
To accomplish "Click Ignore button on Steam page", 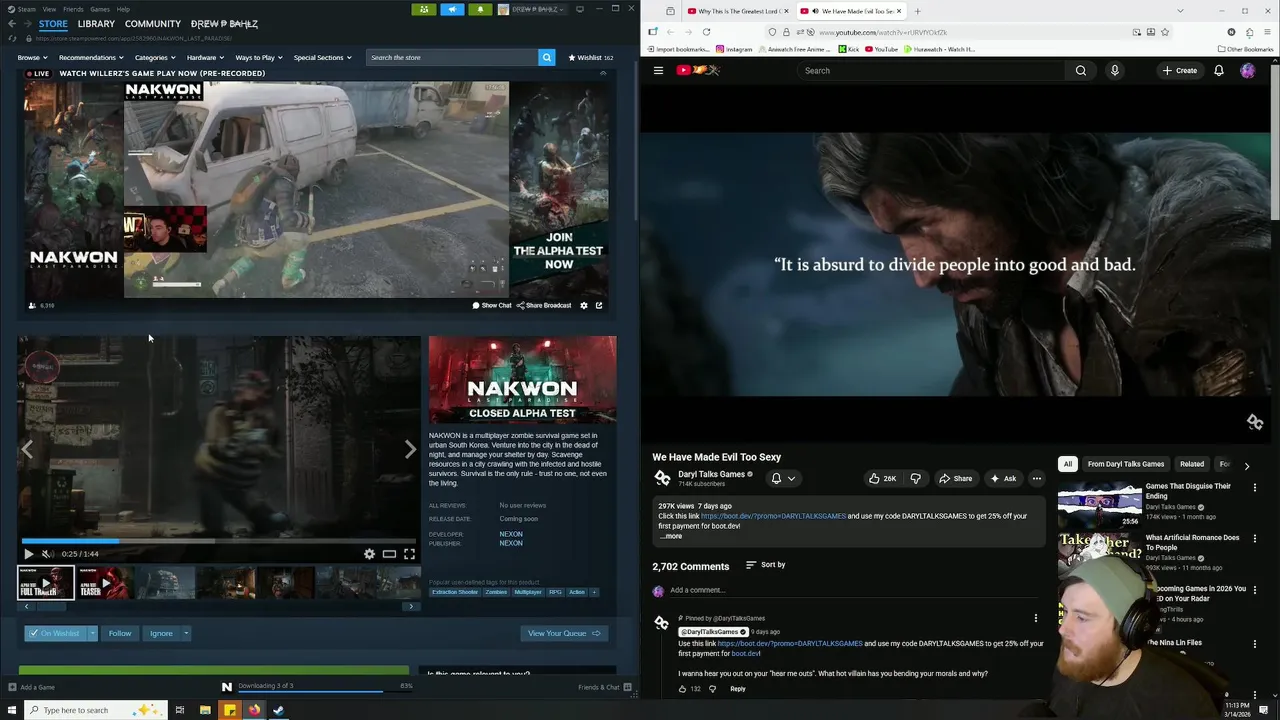I will (161, 633).
